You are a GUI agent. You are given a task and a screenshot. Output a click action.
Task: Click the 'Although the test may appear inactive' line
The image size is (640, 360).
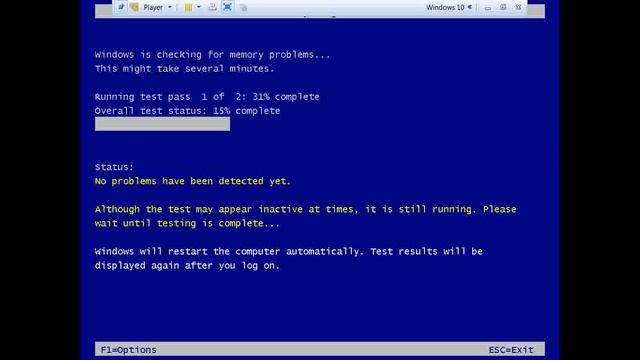tap(305, 210)
